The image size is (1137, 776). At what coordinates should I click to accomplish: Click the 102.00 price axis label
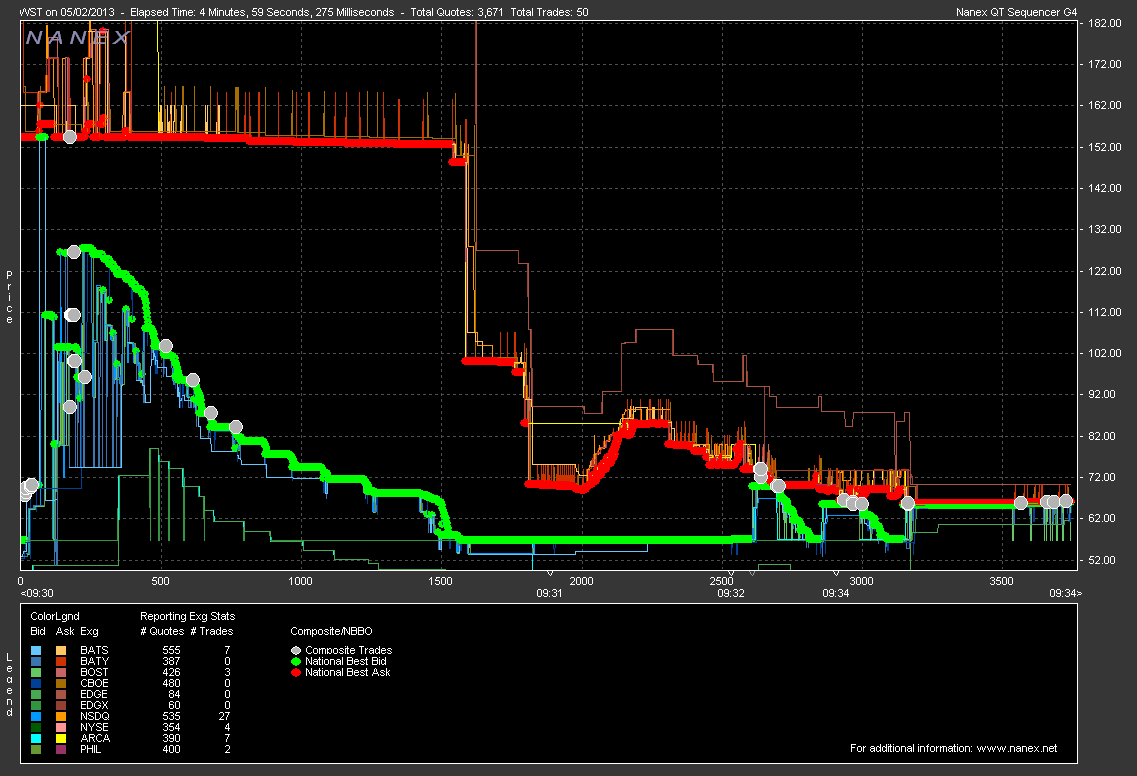coord(1104,353)
